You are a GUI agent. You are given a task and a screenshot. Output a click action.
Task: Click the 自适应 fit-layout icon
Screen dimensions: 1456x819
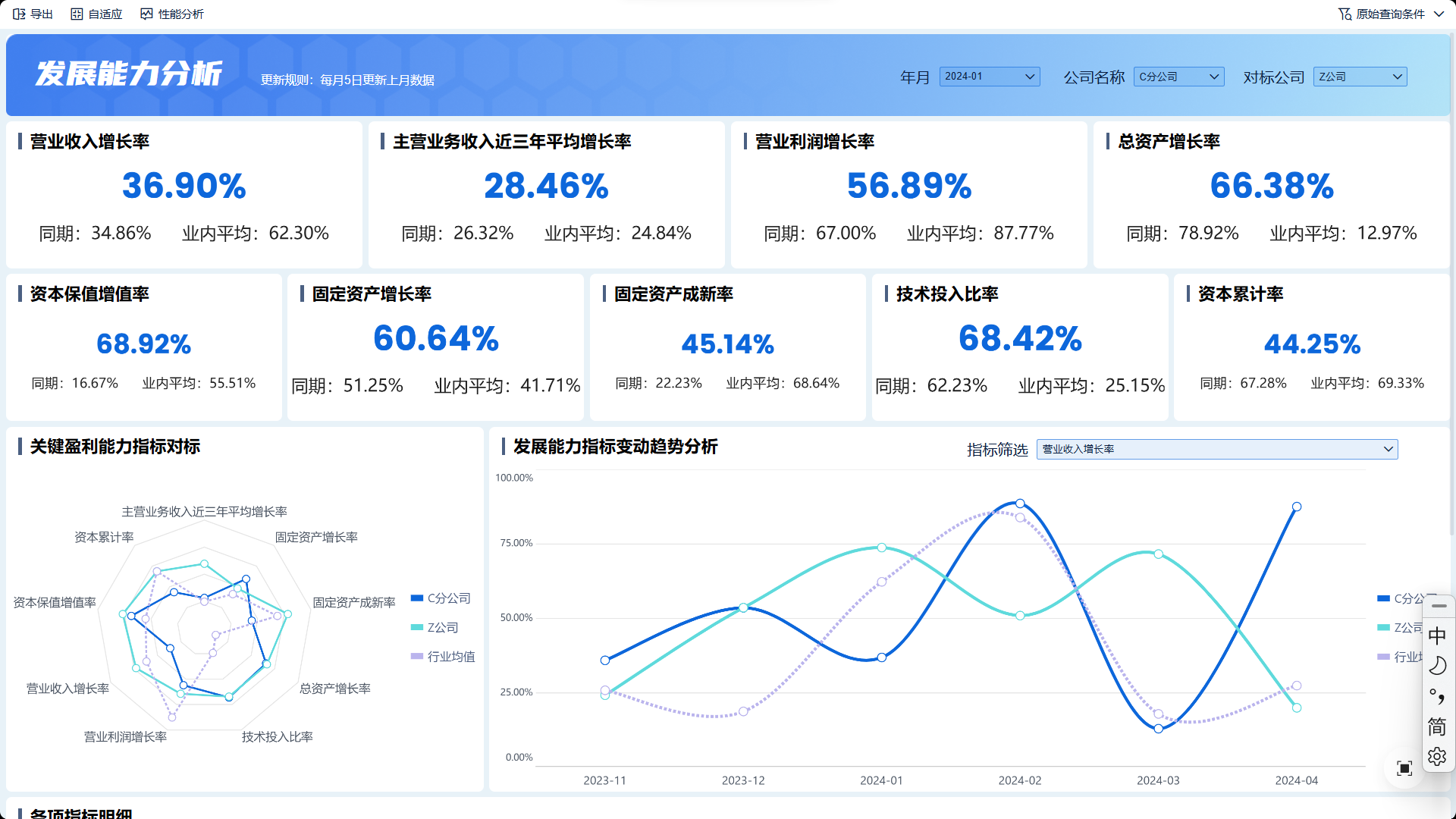77,14
